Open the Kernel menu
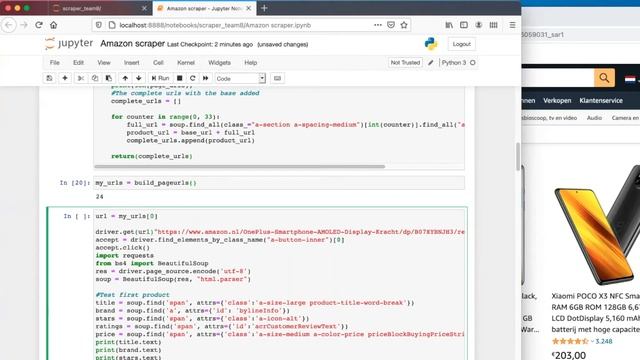The height and width of the screenshot is (360, 640). (186, 62)
